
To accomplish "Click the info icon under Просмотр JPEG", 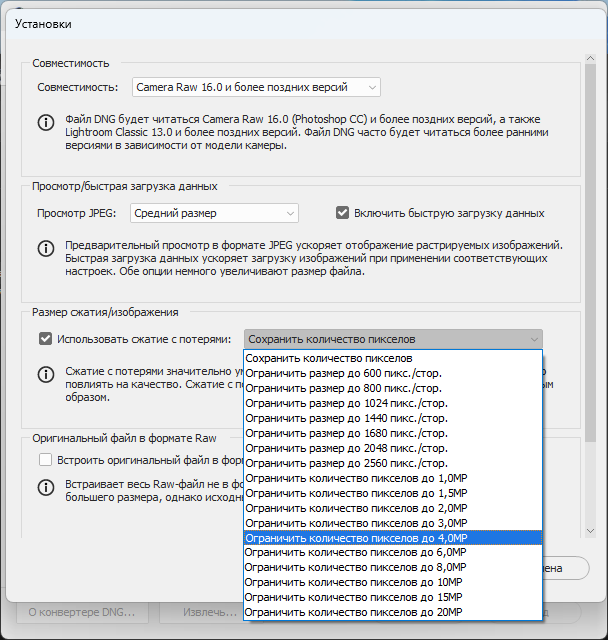I will tap(46, 248).
